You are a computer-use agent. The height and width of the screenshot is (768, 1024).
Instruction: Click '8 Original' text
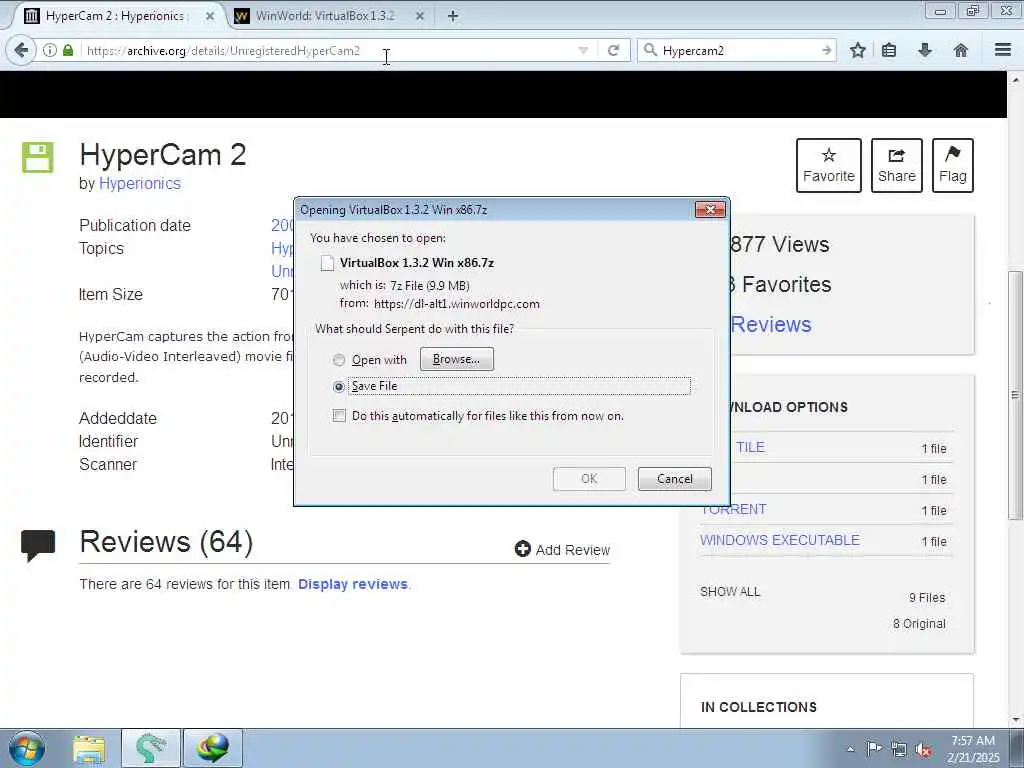[919, 624]
